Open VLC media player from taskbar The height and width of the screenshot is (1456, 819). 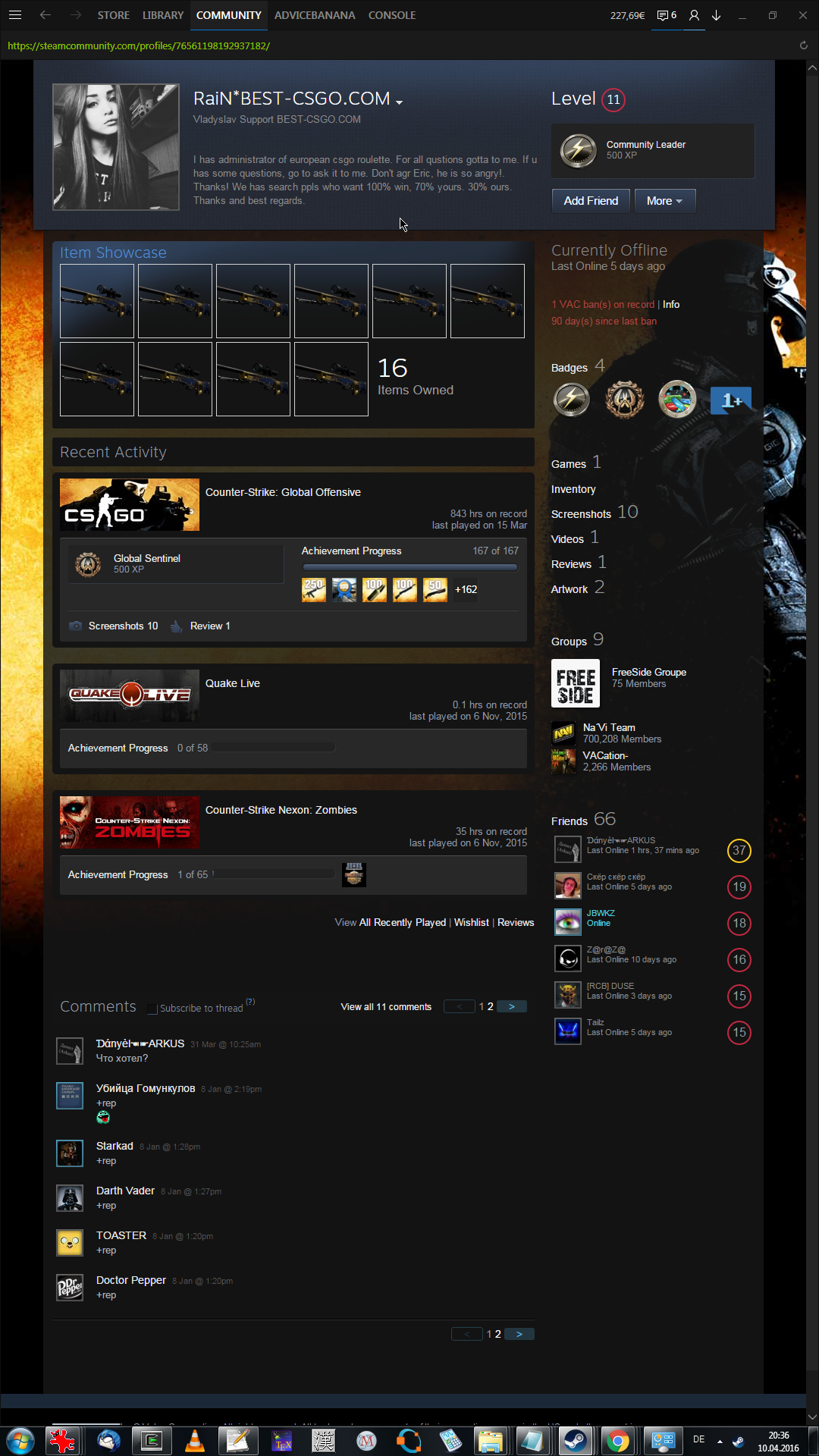(x=195, y=1440)
